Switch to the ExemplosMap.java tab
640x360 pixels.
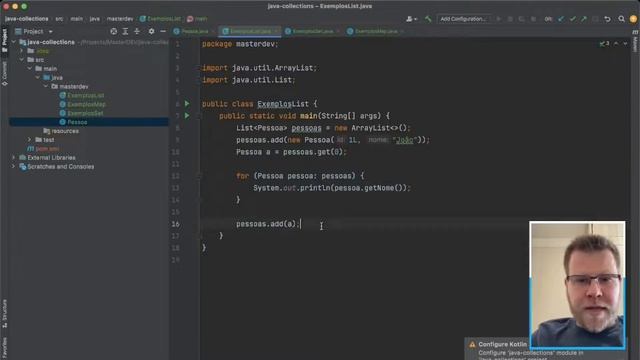pyautogui.click(x=375, y=31)
